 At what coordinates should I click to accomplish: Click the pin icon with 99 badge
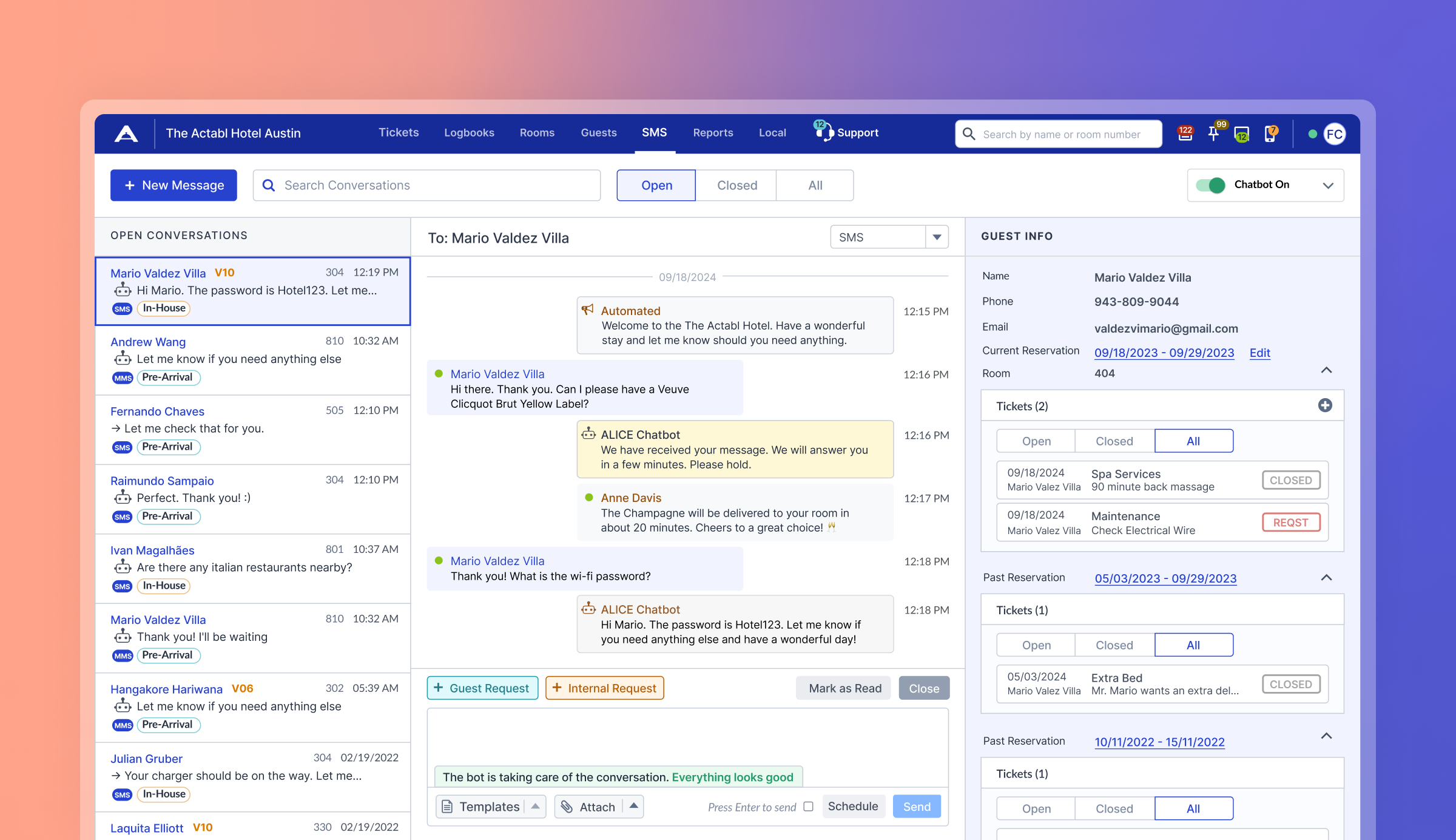coord(1213,134)
